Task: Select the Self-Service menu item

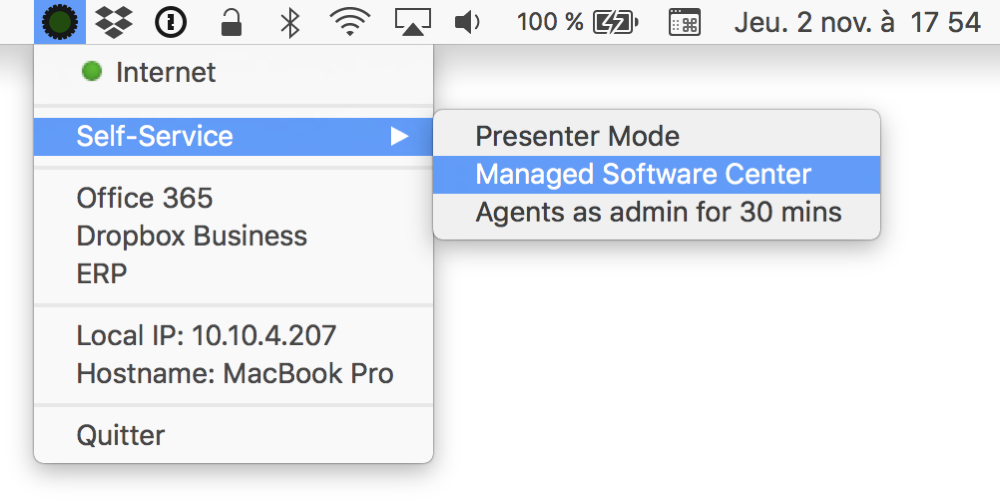Action: pyautogui.click(x=155, y=136)
